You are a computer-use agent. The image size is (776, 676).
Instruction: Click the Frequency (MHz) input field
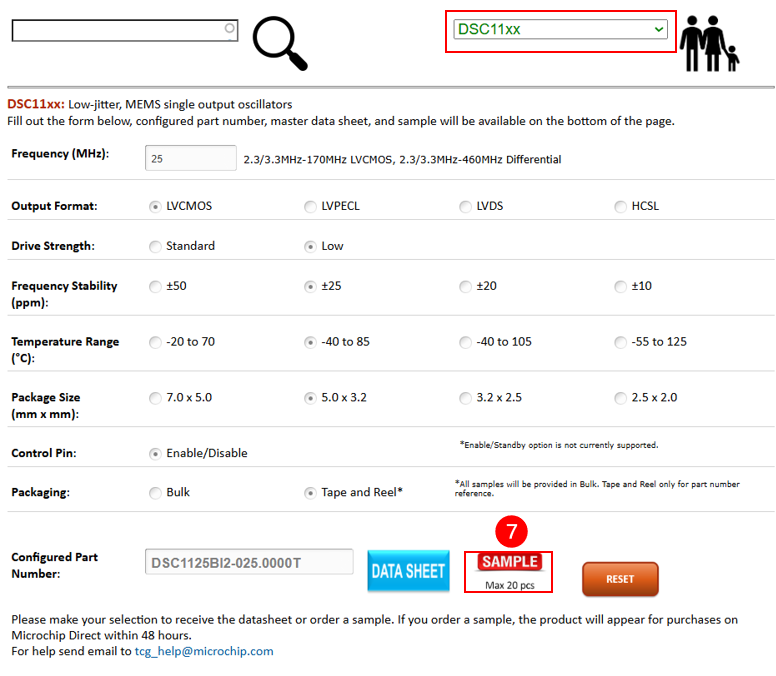click(x=191, y=158)
